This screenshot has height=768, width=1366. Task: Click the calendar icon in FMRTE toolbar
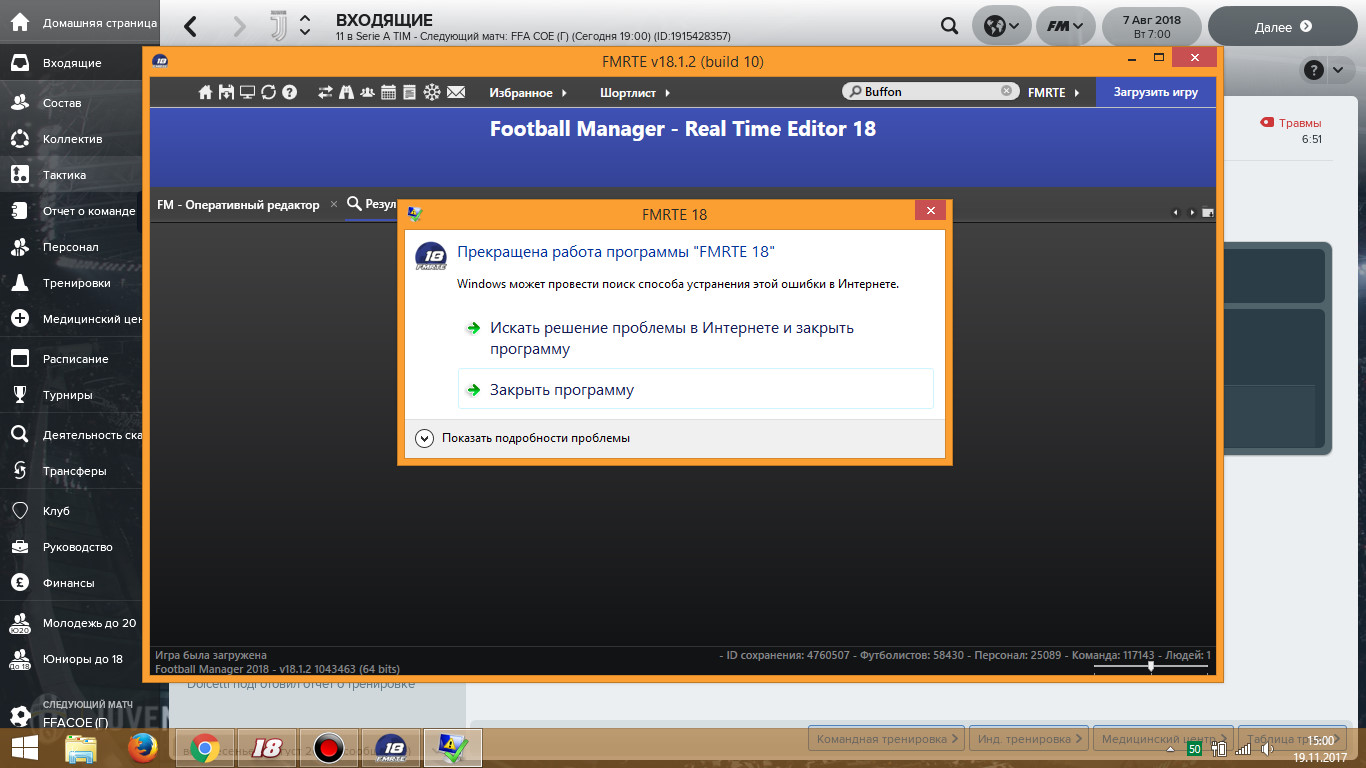388,92
